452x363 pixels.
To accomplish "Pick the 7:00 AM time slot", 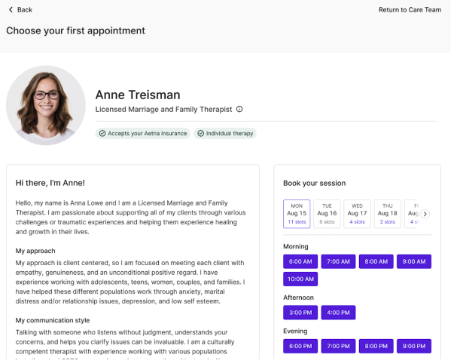I will point(338,262).
